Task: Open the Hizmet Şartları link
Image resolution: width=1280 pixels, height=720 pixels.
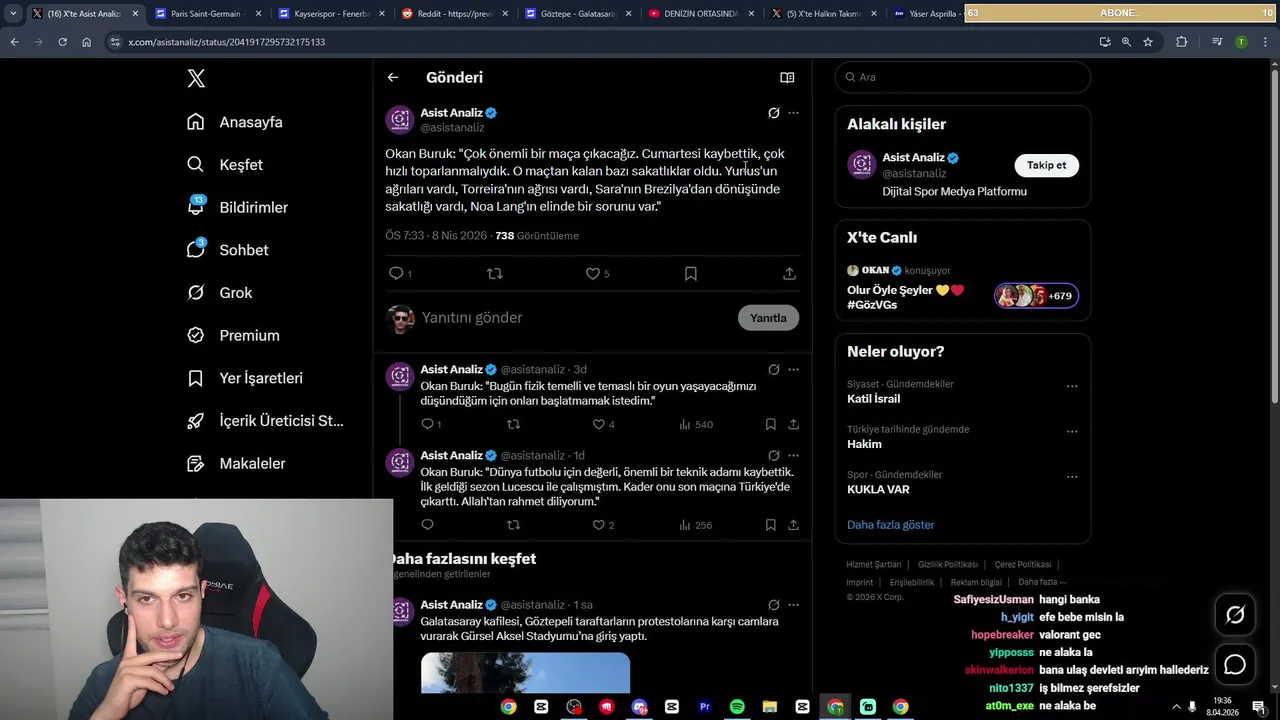Action: point(874,564)
